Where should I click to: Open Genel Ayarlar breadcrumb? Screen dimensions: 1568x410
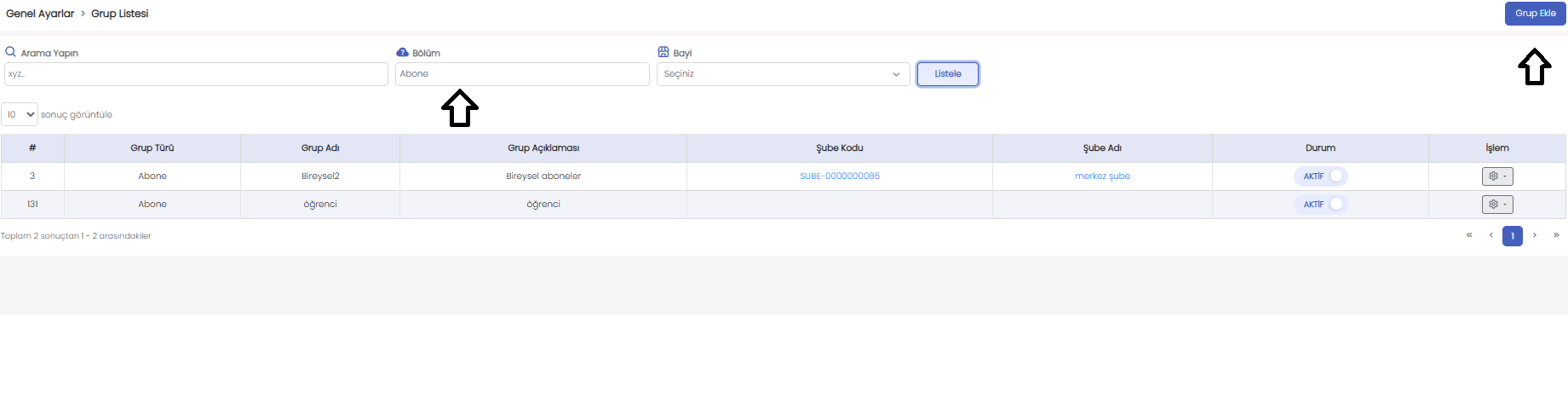(40, 14)
